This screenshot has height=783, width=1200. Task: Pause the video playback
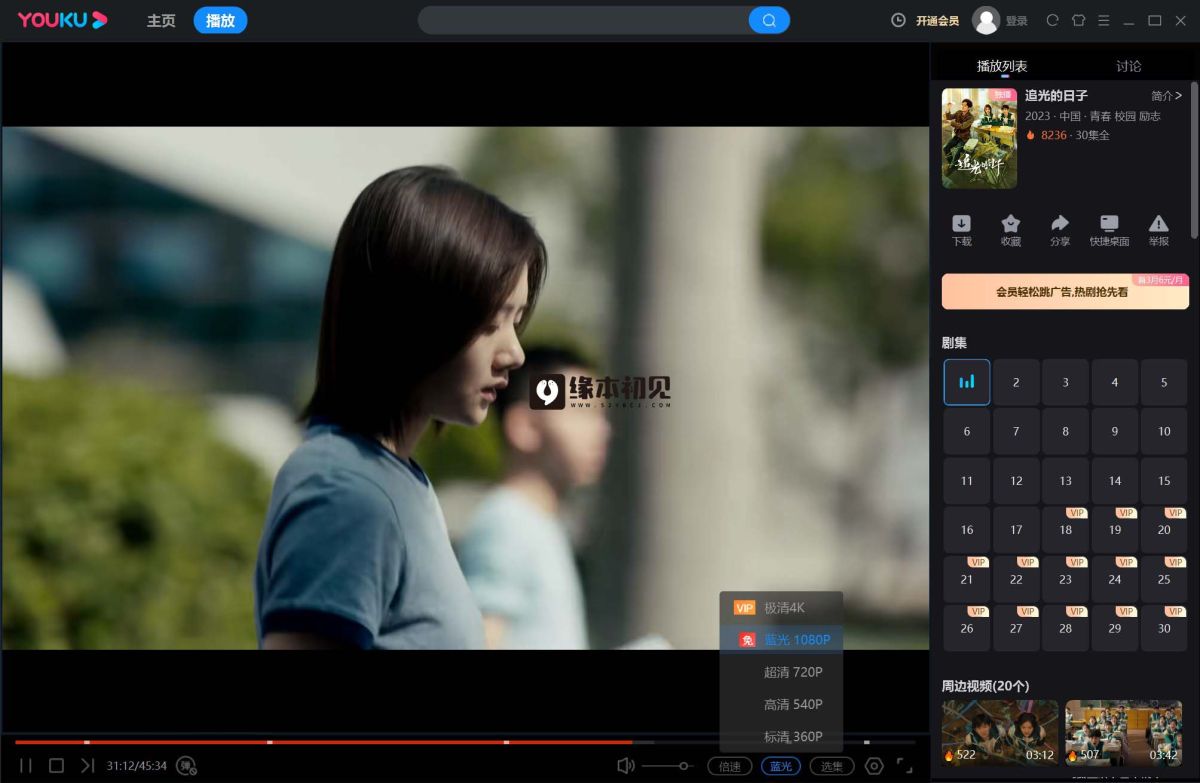(26, 766)
